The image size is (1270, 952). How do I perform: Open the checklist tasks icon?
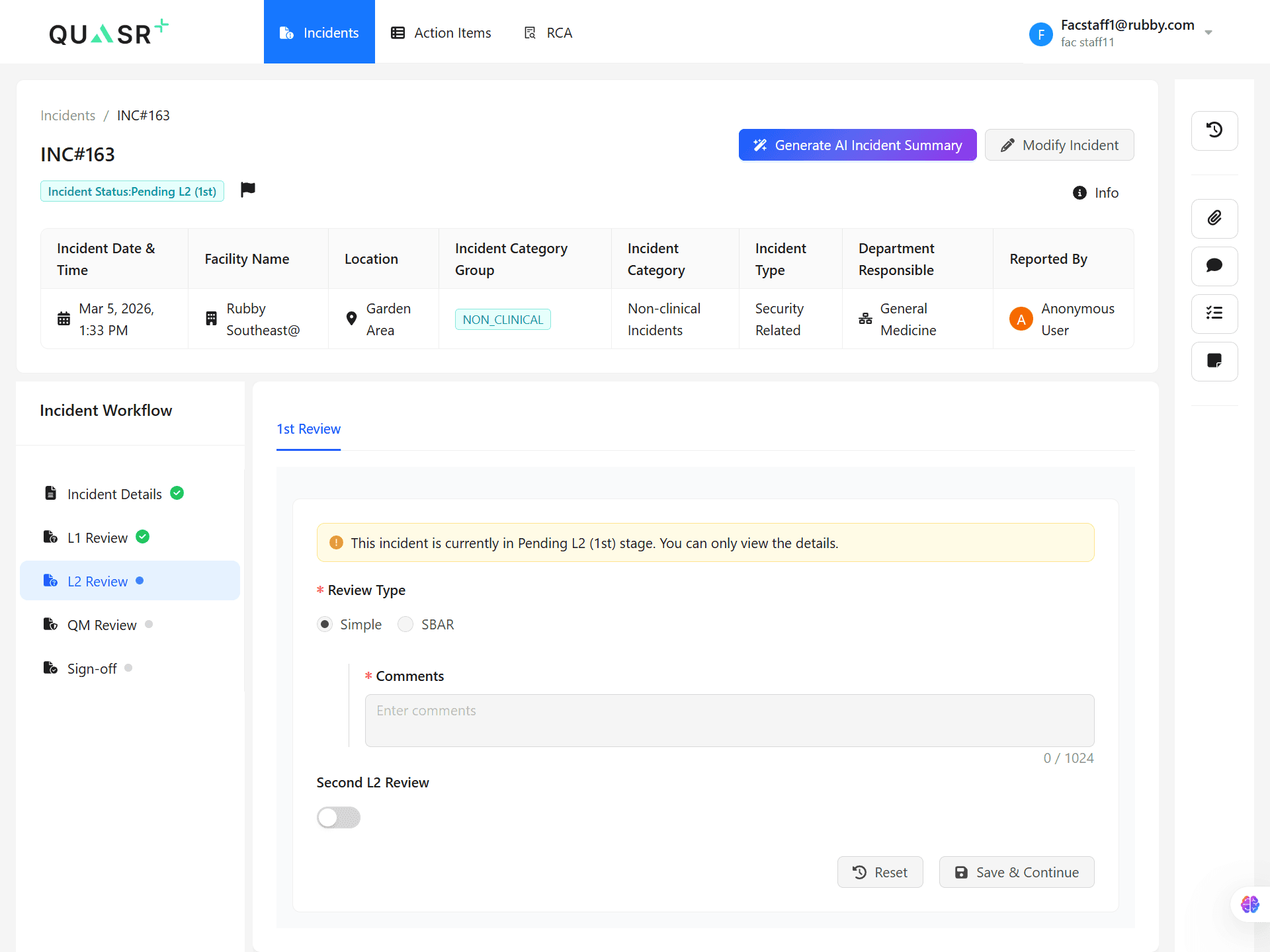point(1214,313)
